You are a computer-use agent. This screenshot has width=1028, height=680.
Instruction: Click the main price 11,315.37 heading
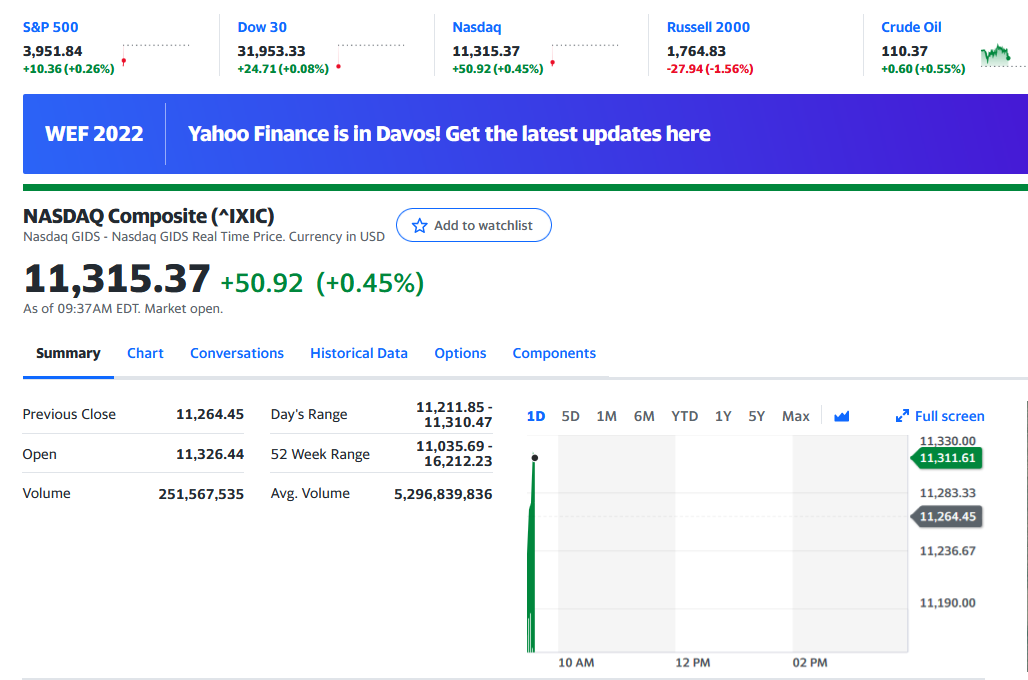click(x=117, y=279)
